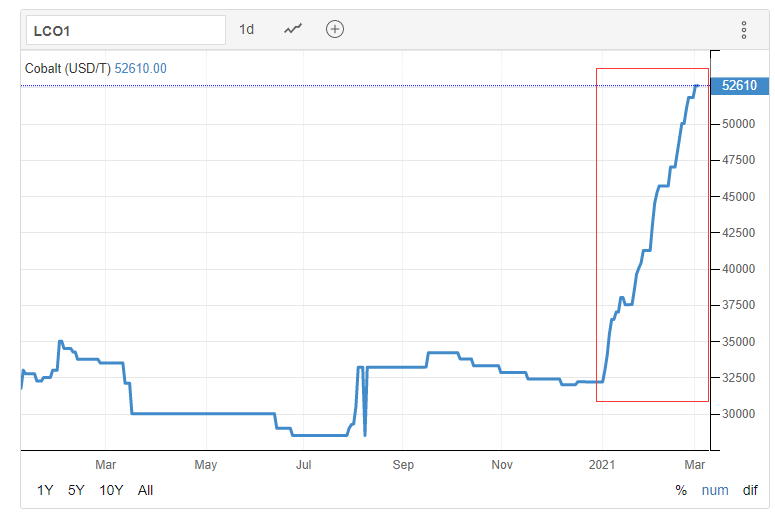Image resolution: width=775 pixels, height=518 pixels.
Task: Switch to num scale mode
Action: tap(715, 490)
